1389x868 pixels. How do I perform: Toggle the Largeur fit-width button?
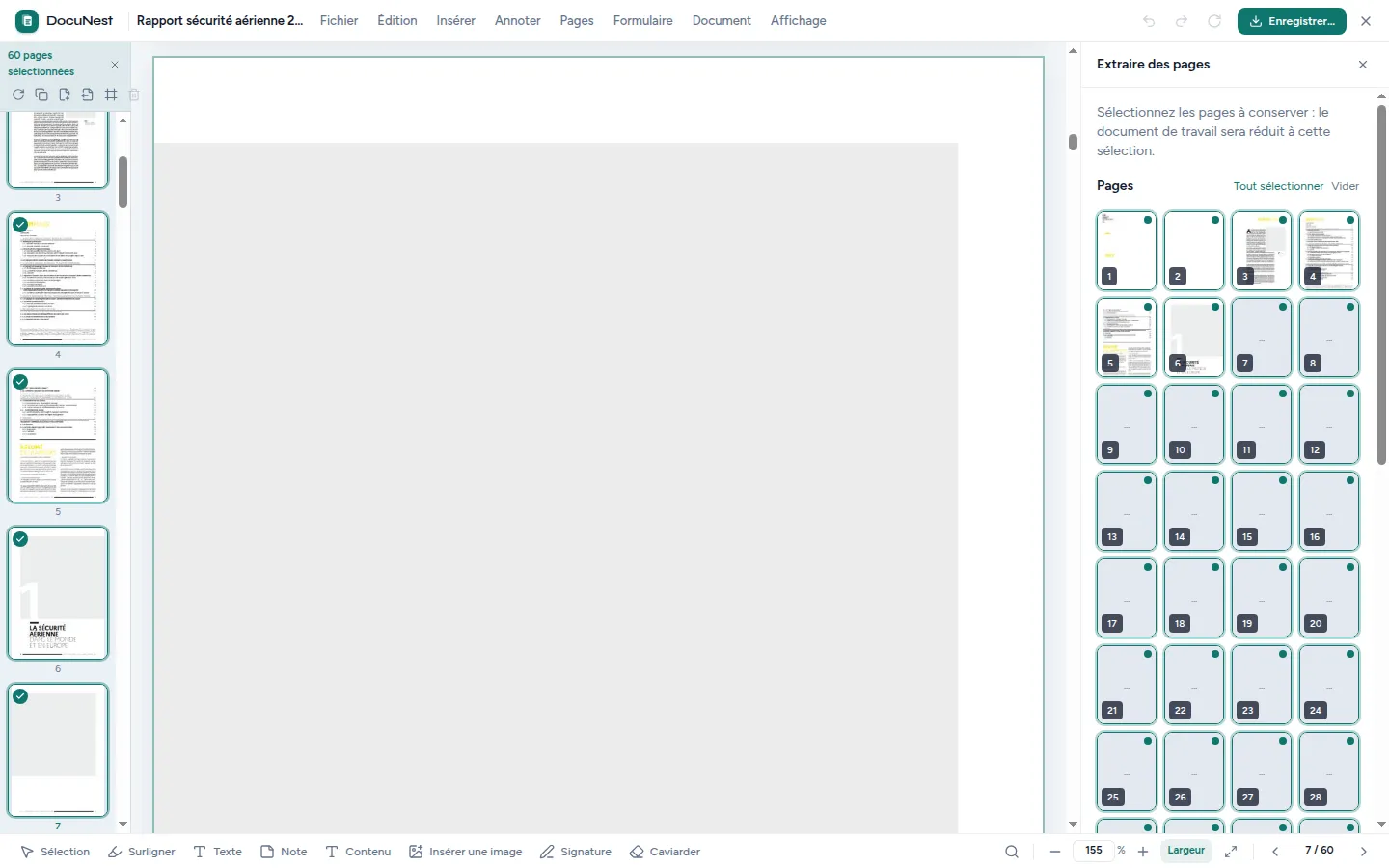1186,851
